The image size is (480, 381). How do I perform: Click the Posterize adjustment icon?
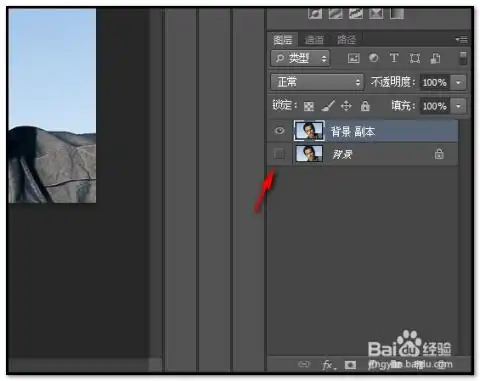(x=335, y=13)
